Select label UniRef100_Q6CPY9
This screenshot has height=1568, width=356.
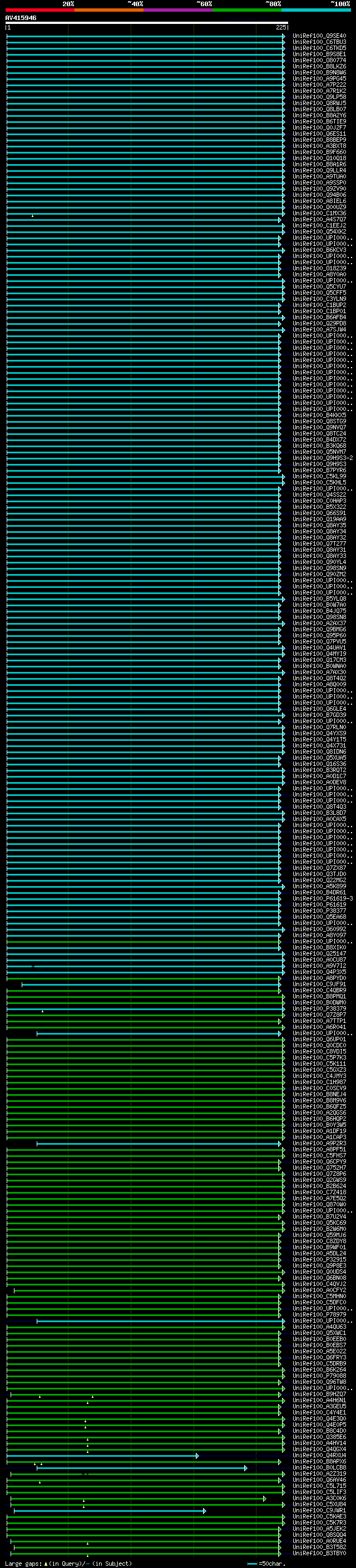pos(319,1162)
